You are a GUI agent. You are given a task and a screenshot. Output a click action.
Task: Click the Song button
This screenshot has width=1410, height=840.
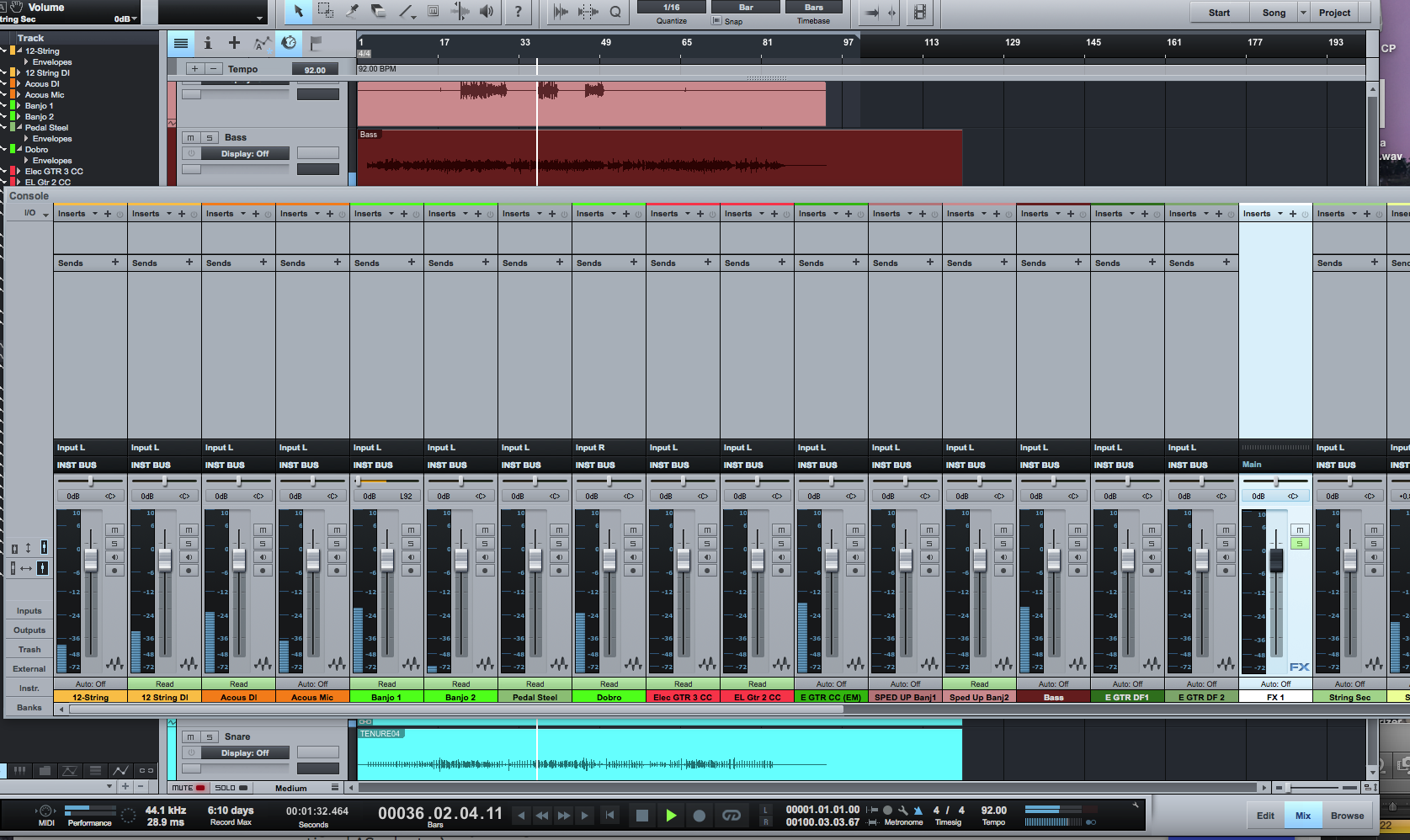(1274, 13)
